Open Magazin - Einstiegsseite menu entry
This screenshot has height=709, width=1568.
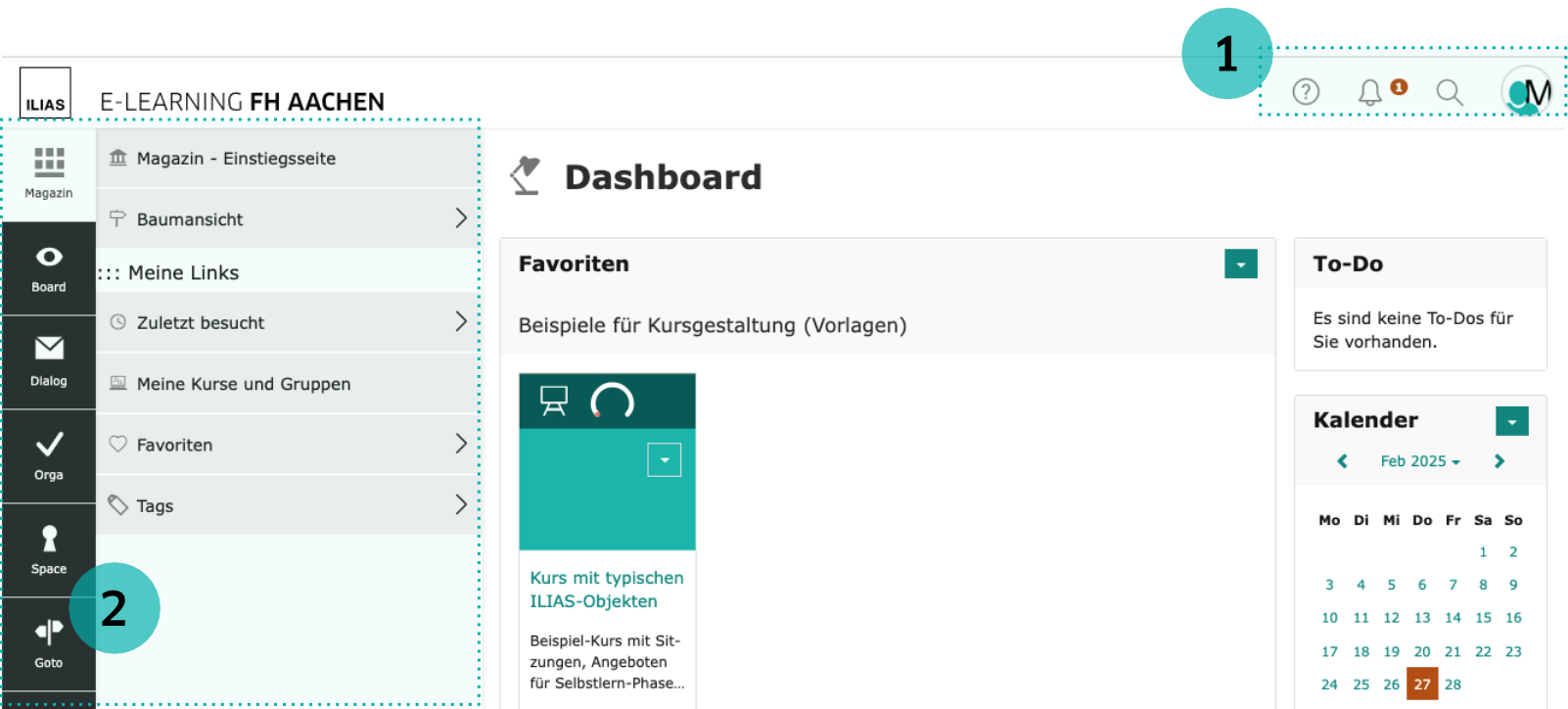pyautogui.click(x=236, y=159)
